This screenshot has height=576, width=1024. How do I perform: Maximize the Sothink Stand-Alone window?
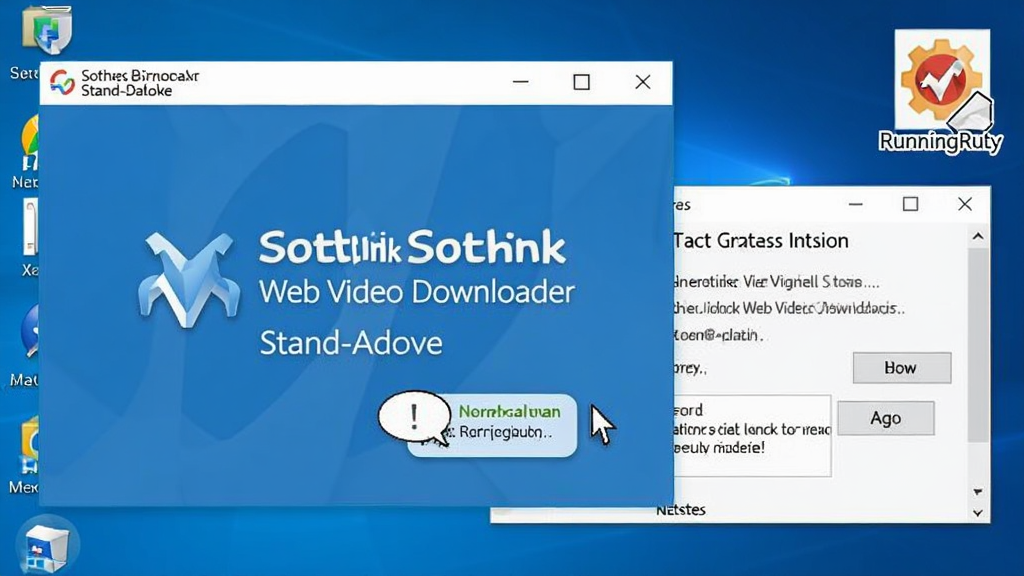(x=582, y=82)
